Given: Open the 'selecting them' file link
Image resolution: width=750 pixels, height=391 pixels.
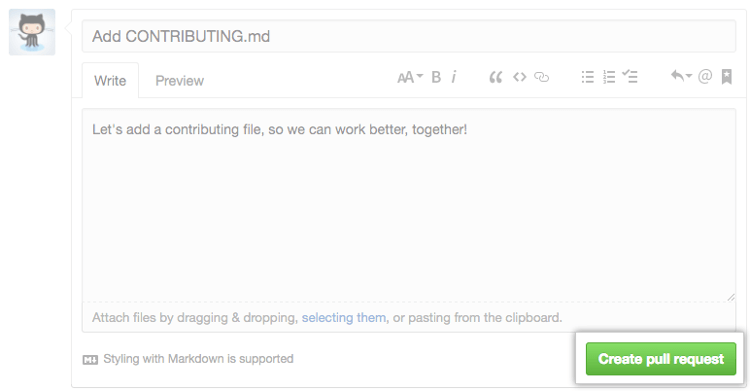Looking at the screenshot, I should 343,317.
